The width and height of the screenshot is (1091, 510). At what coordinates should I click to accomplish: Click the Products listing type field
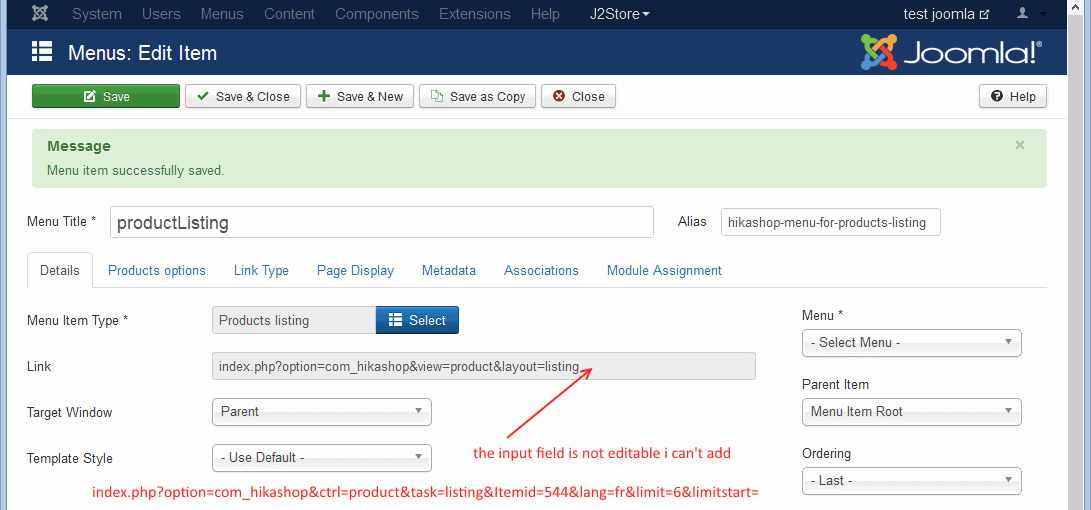294,320
